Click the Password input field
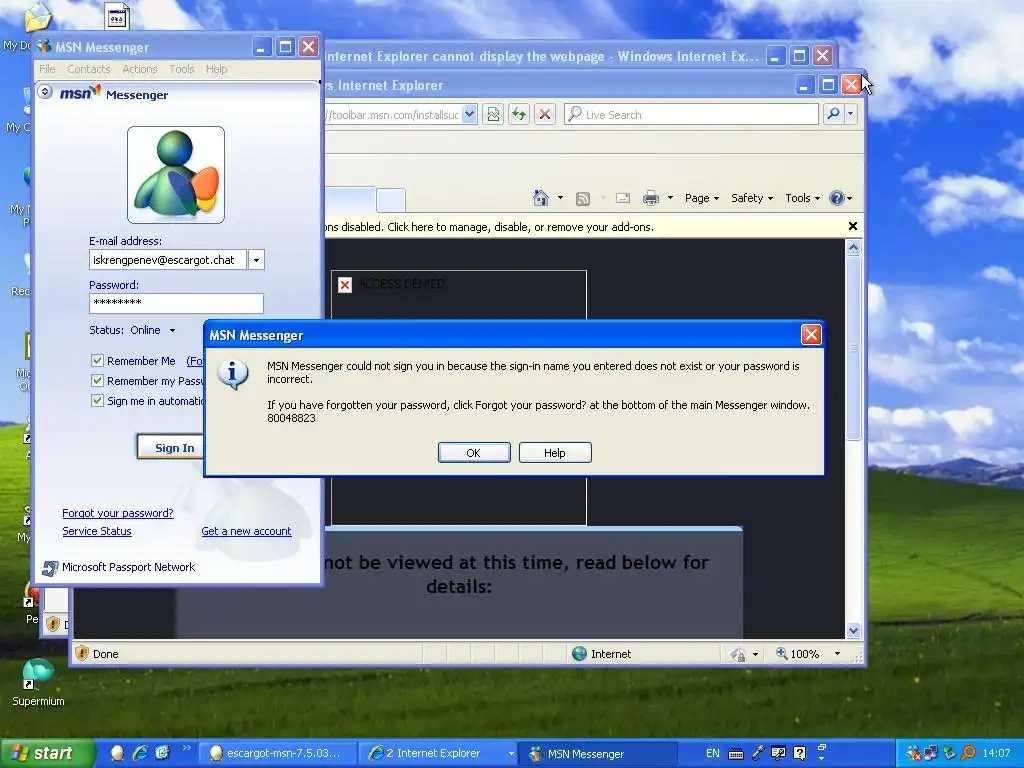Image resolution: width=1024 pixels, height=768 pixels. [176, 303]
